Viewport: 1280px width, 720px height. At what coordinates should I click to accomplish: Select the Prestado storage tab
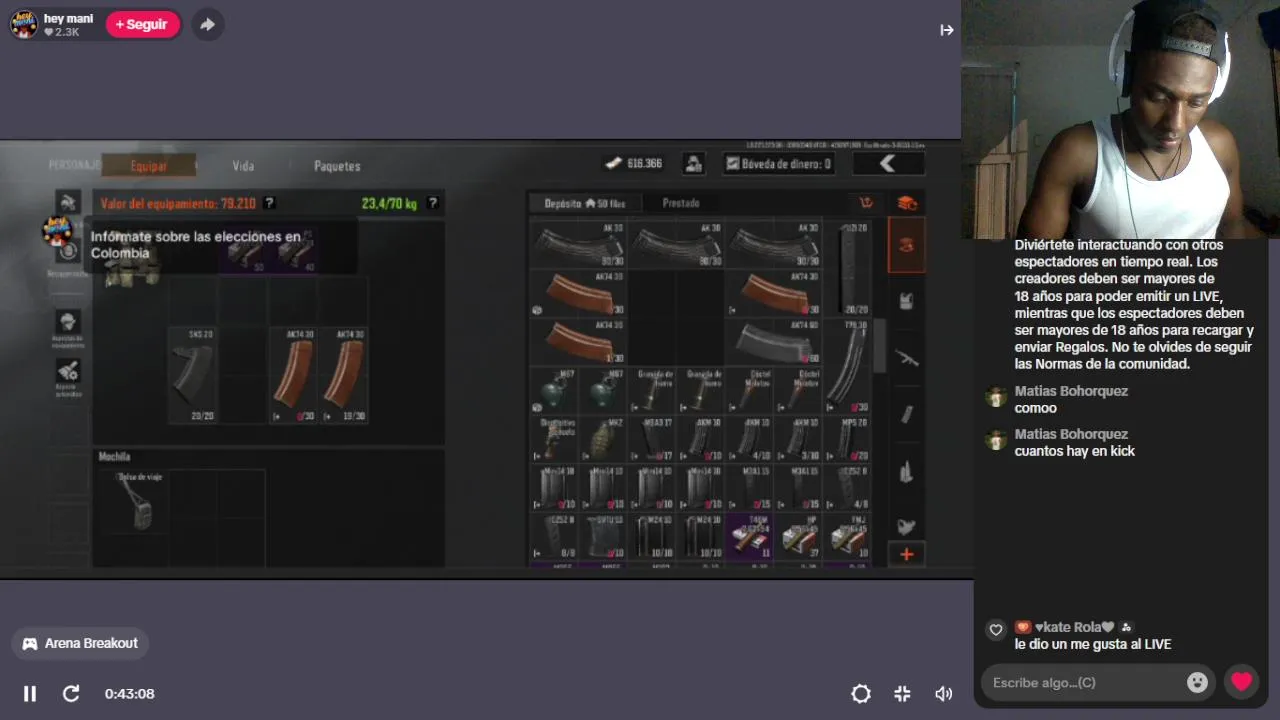click(681, 203)
